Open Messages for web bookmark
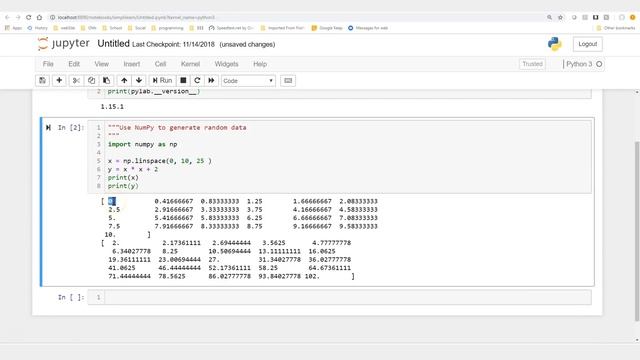The width and height of the screenshot is (640, 360). [368, 28]
